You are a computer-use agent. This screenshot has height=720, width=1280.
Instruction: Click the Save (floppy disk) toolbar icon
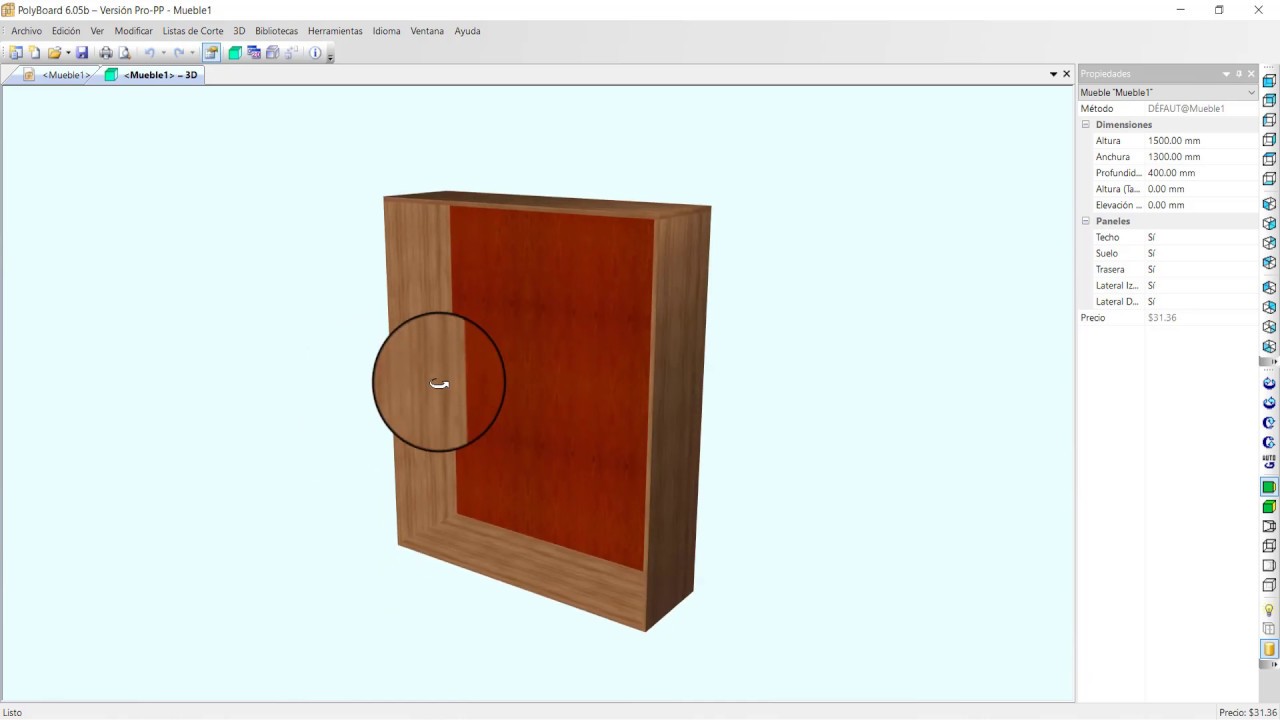click(x=82, y=53)
